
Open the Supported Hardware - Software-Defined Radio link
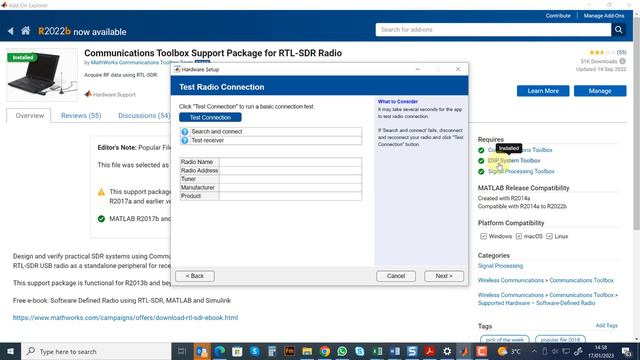tap(536, 303)
